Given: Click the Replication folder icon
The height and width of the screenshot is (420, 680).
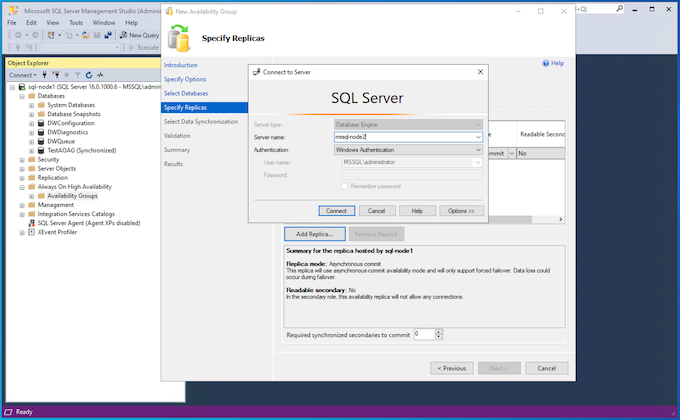Looking at the screenshot, I should (32, 178).
